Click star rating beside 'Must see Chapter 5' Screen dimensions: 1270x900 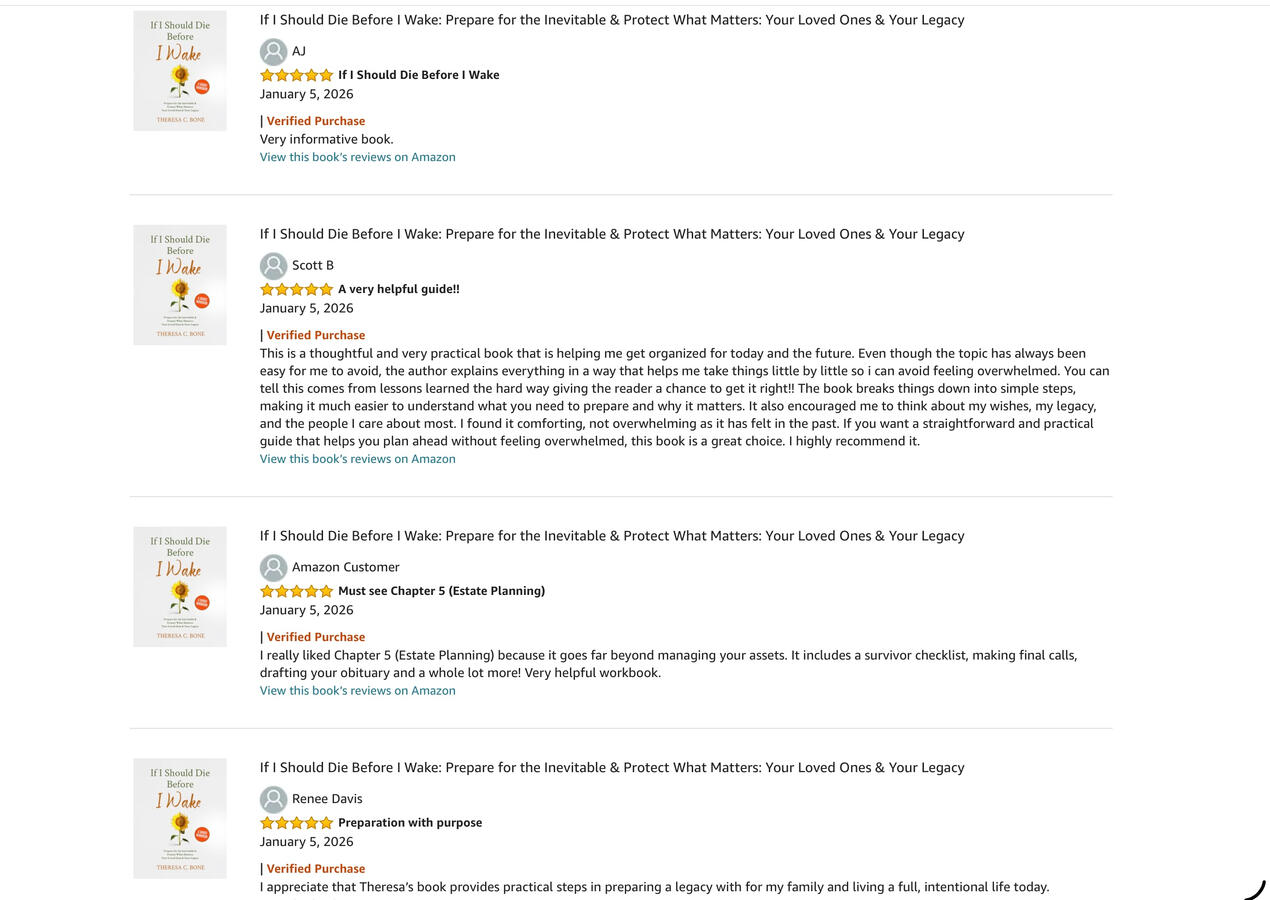pyautogui.click(x=296, y=591)
